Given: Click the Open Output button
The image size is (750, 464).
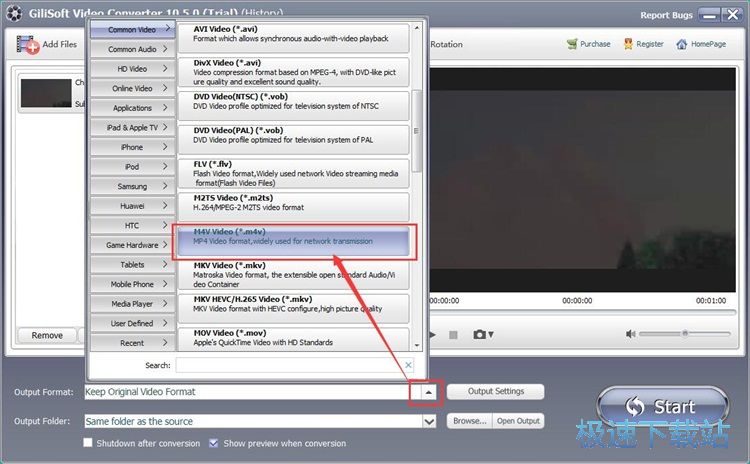Looking at the screenshot, I should [518, 421].
